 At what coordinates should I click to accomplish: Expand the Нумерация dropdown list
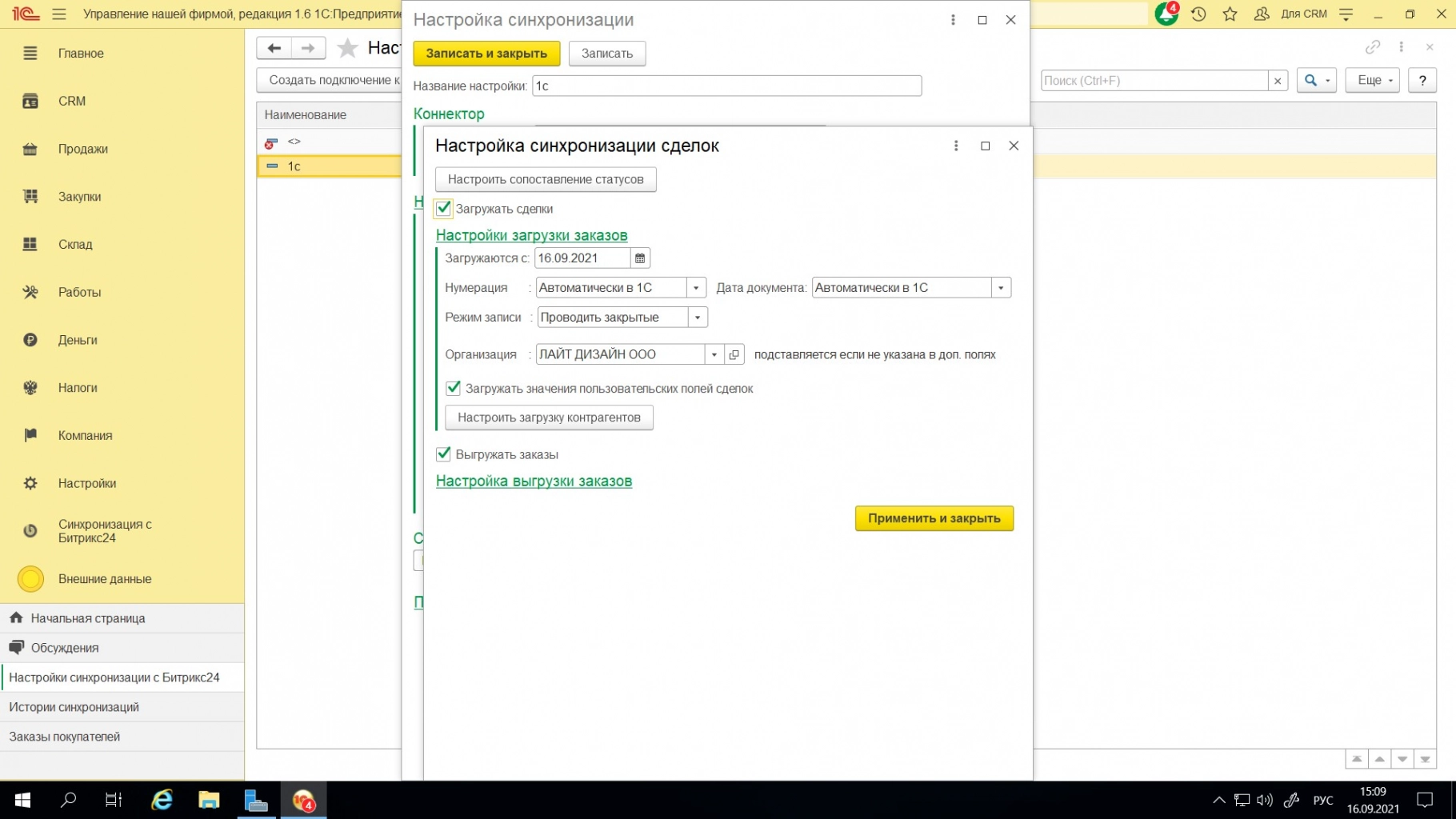coord(696,288)
